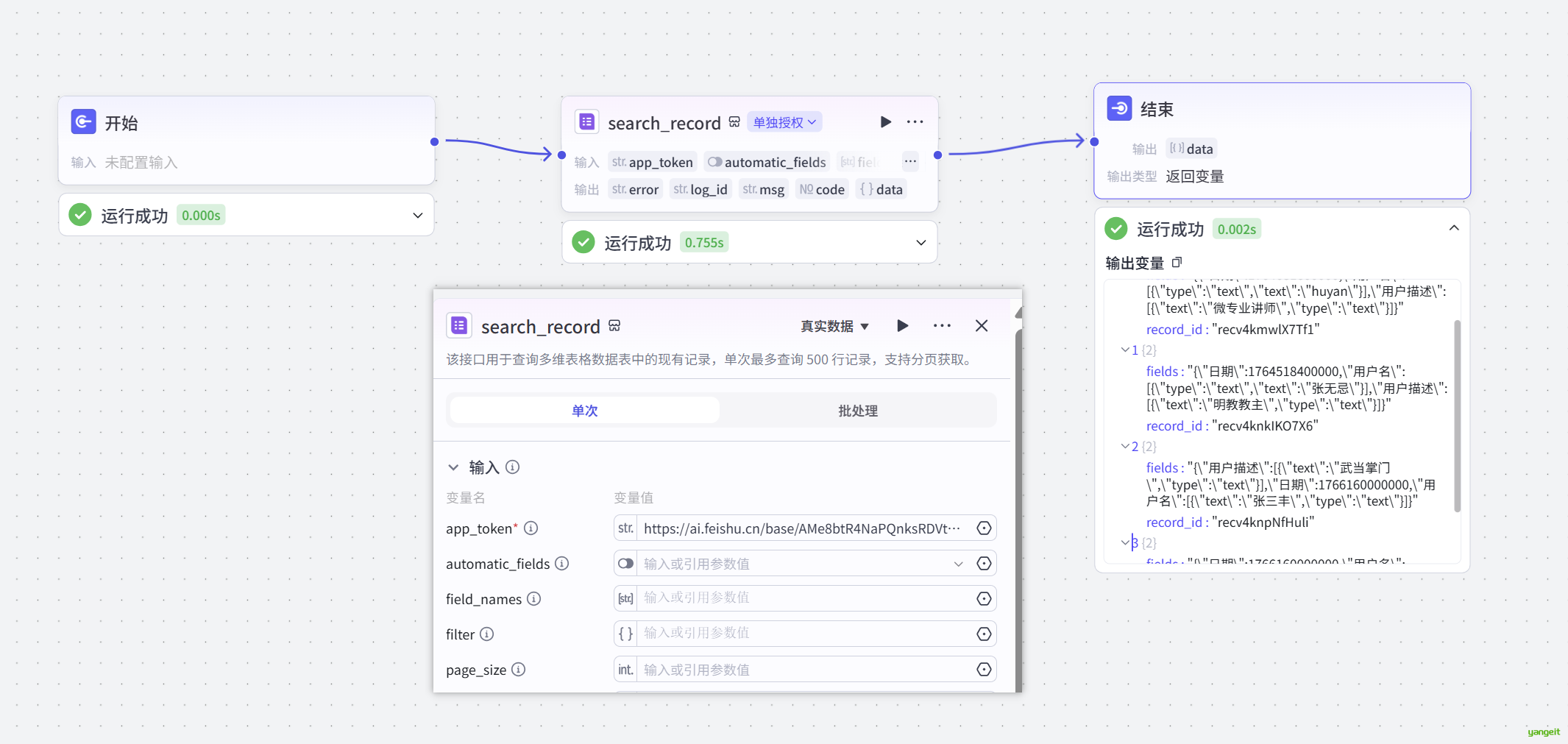Toggle the automatic_fields switch
This screenshot has height=744, width=1568.
click(x=626, y=564)
